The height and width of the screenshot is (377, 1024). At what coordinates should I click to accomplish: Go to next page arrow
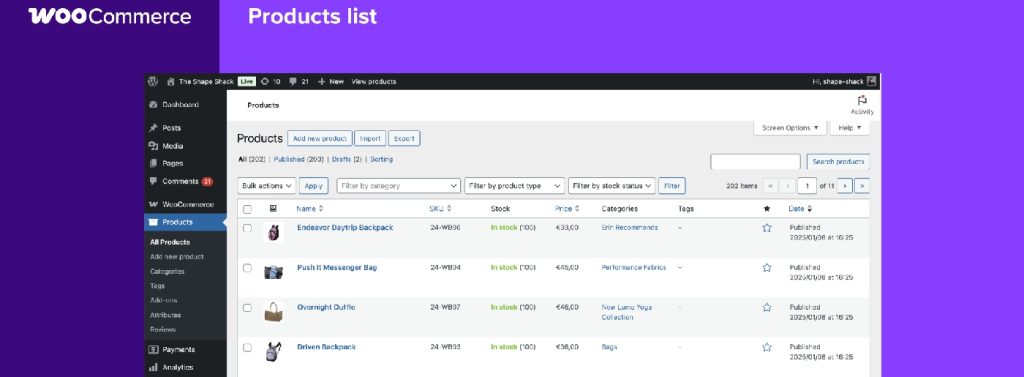pyautogui.click(x=844, y=186)
